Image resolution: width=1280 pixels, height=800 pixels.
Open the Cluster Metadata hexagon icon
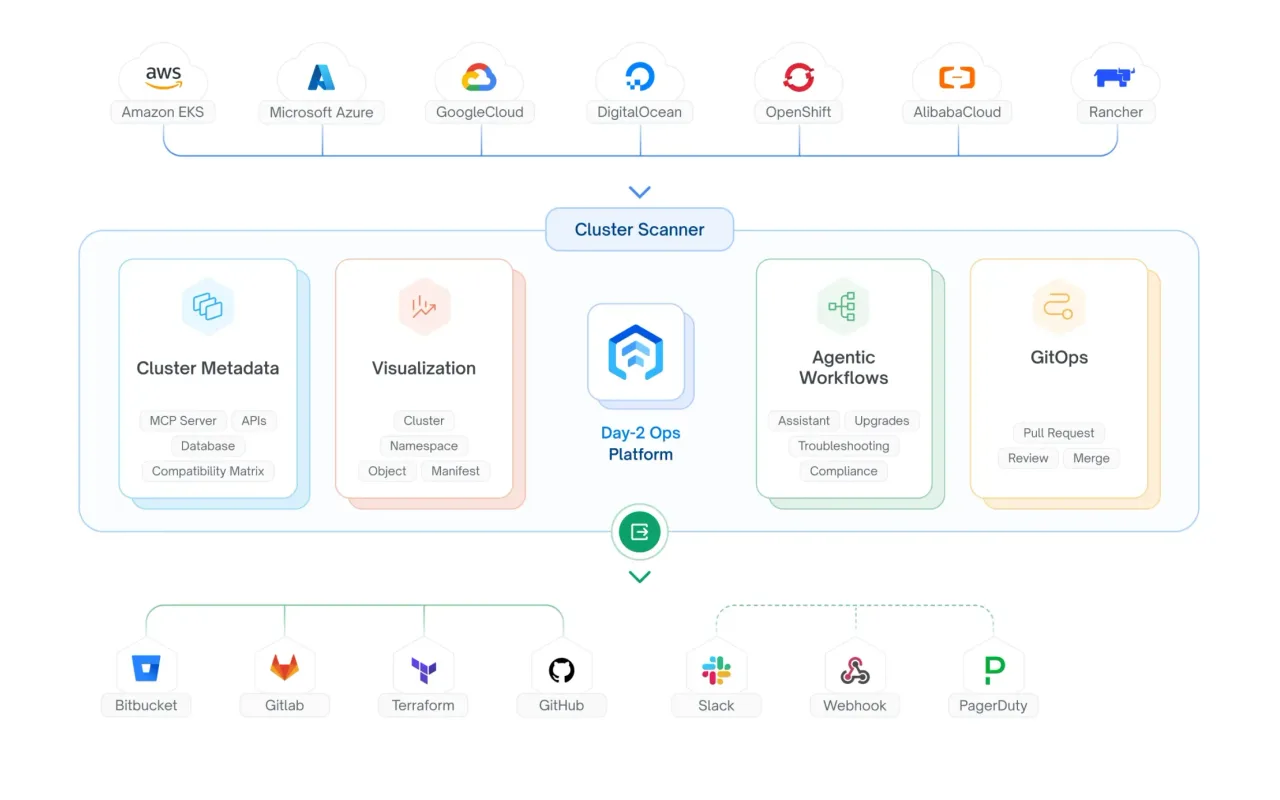click(x=208, y=306)
